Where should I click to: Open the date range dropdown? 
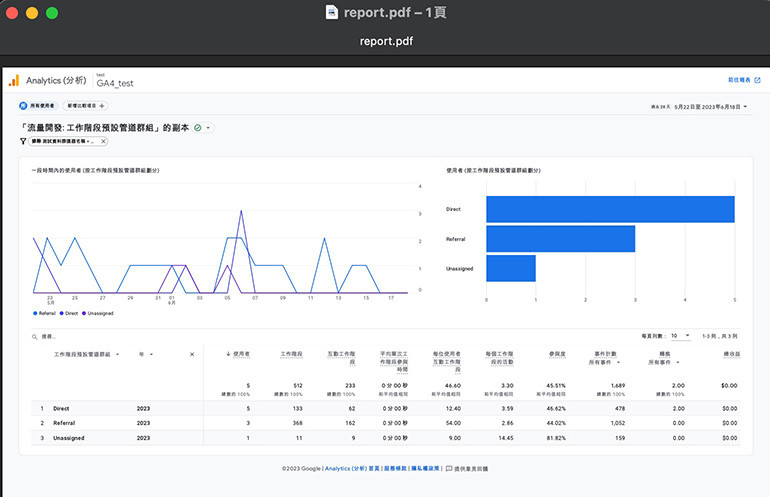pyautogui.click(x=699, y=107)
